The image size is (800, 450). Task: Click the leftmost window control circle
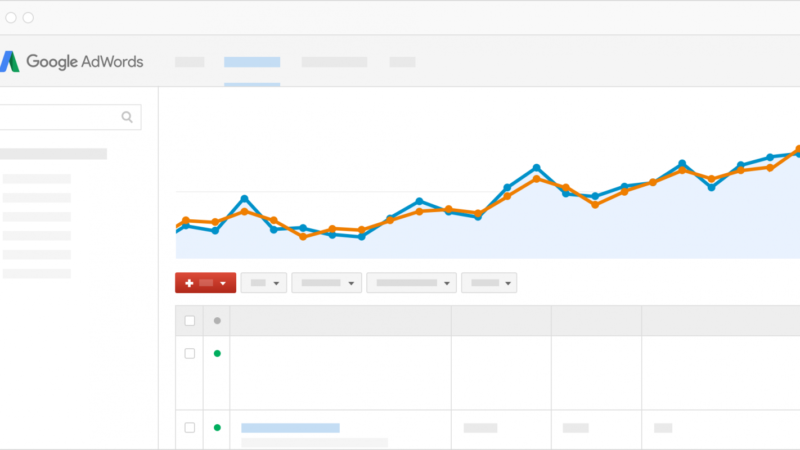click(8, 18)
